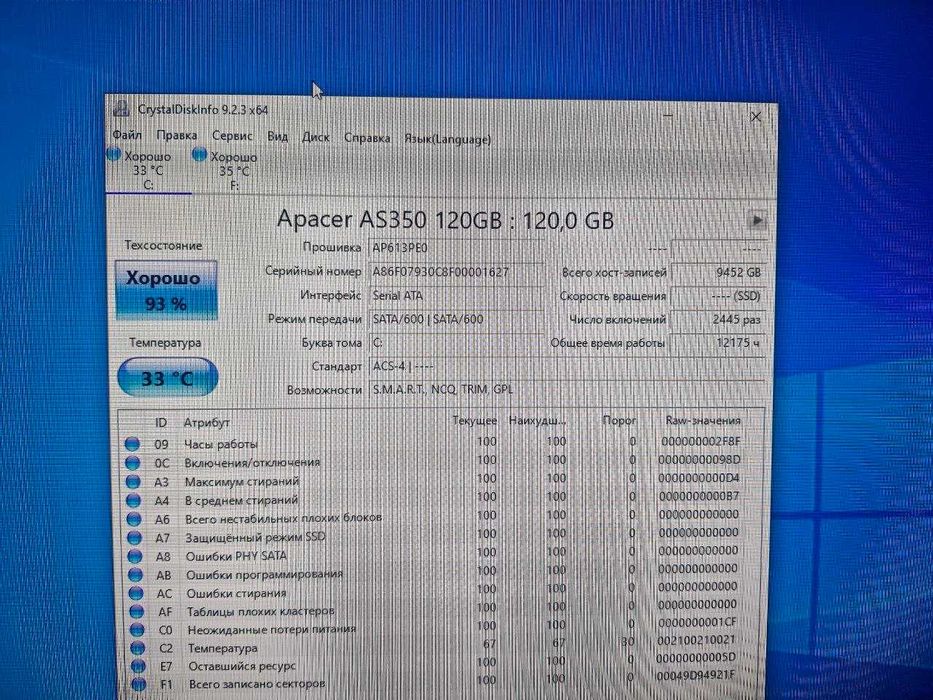This screenshot has height=700, width=933.
Task: Click the Наихудш... column header
Action: coord(537,420)
